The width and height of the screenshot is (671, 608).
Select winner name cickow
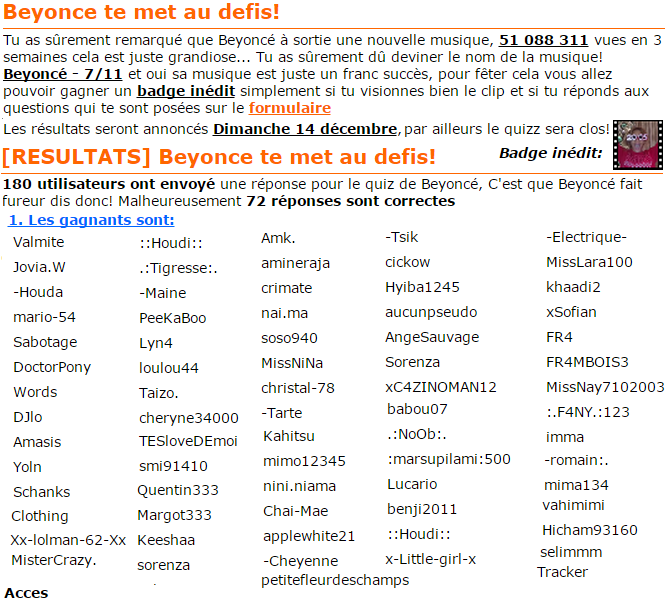point(407,262)
